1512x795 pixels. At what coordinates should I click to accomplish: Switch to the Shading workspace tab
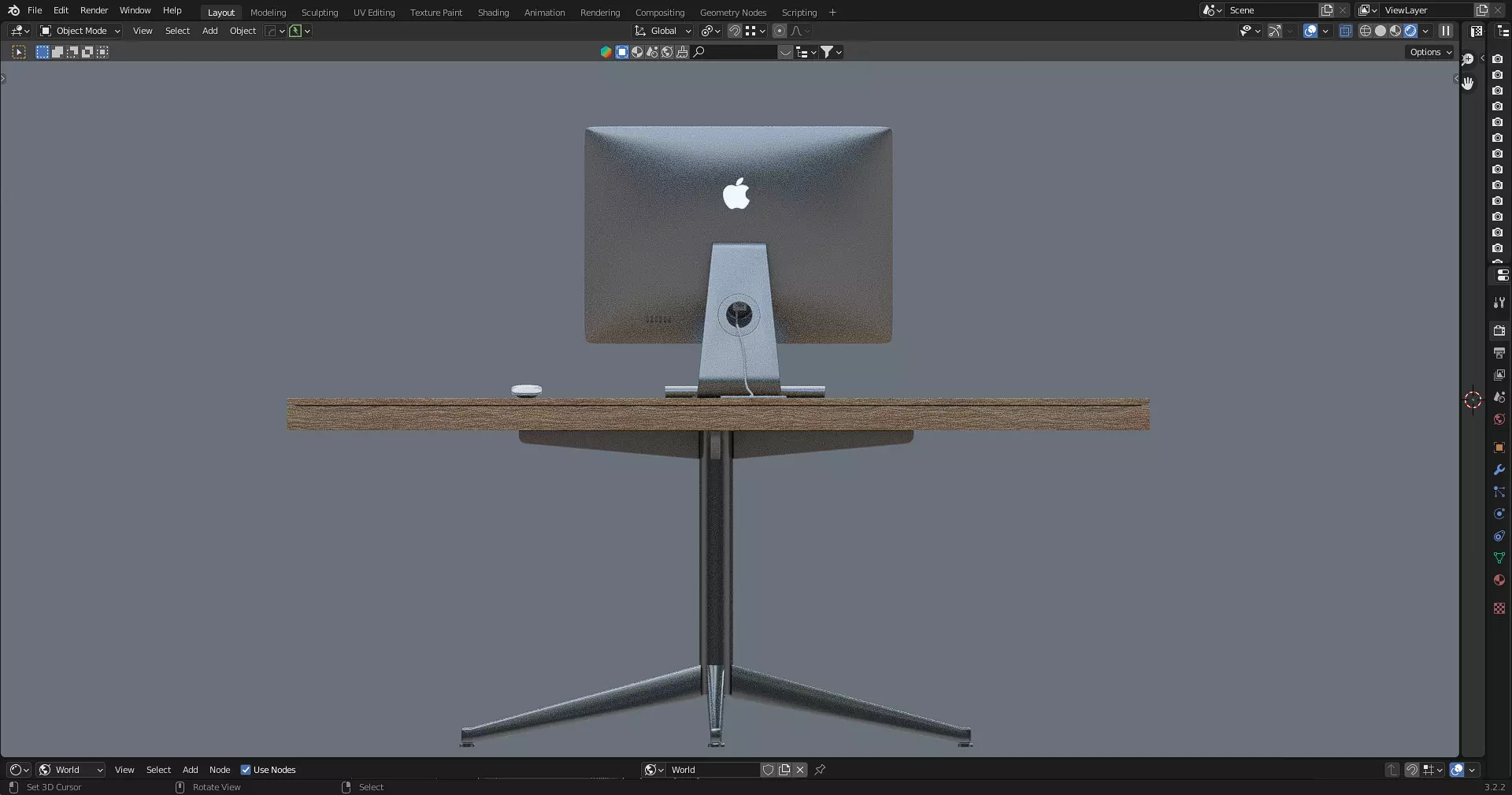(x=493, y=13)
